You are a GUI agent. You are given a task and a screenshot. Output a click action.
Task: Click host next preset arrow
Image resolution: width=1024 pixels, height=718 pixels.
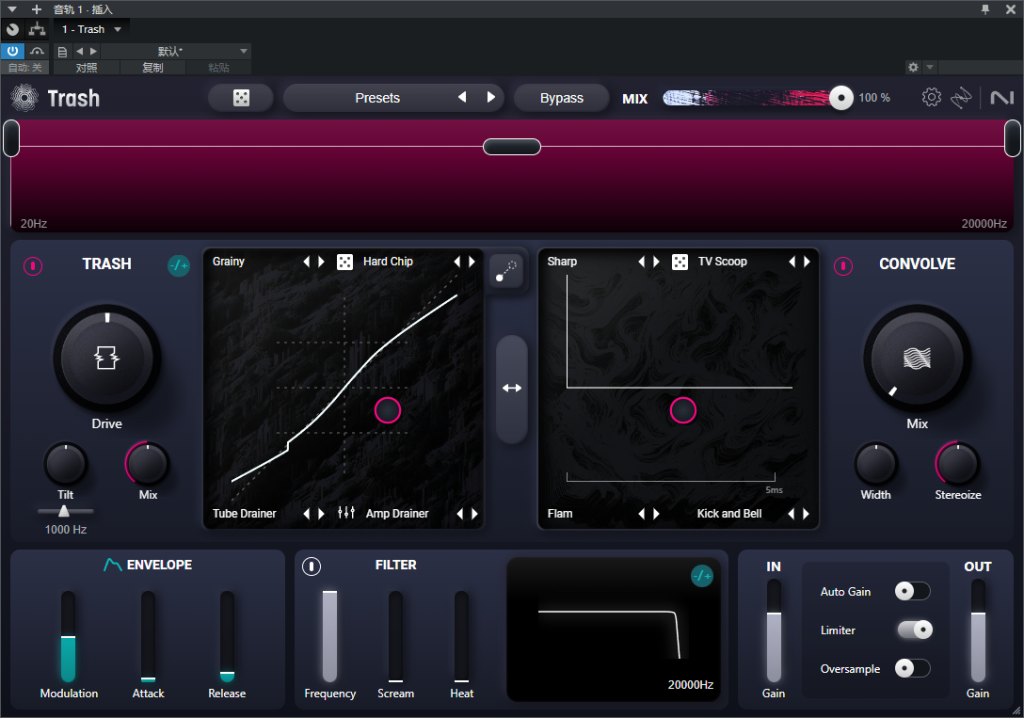point(93,51)
